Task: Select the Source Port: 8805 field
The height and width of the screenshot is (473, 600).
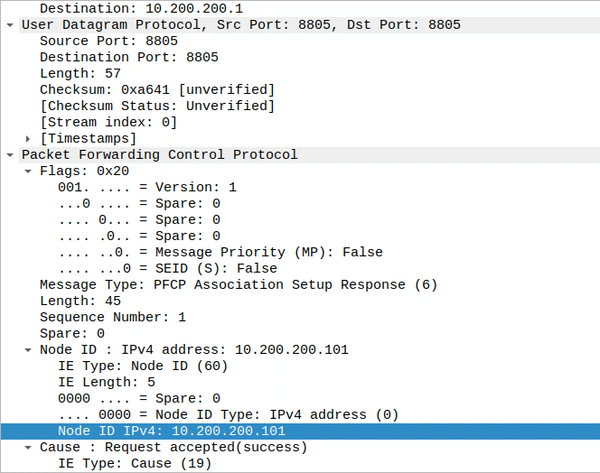Action: point(86,41)
